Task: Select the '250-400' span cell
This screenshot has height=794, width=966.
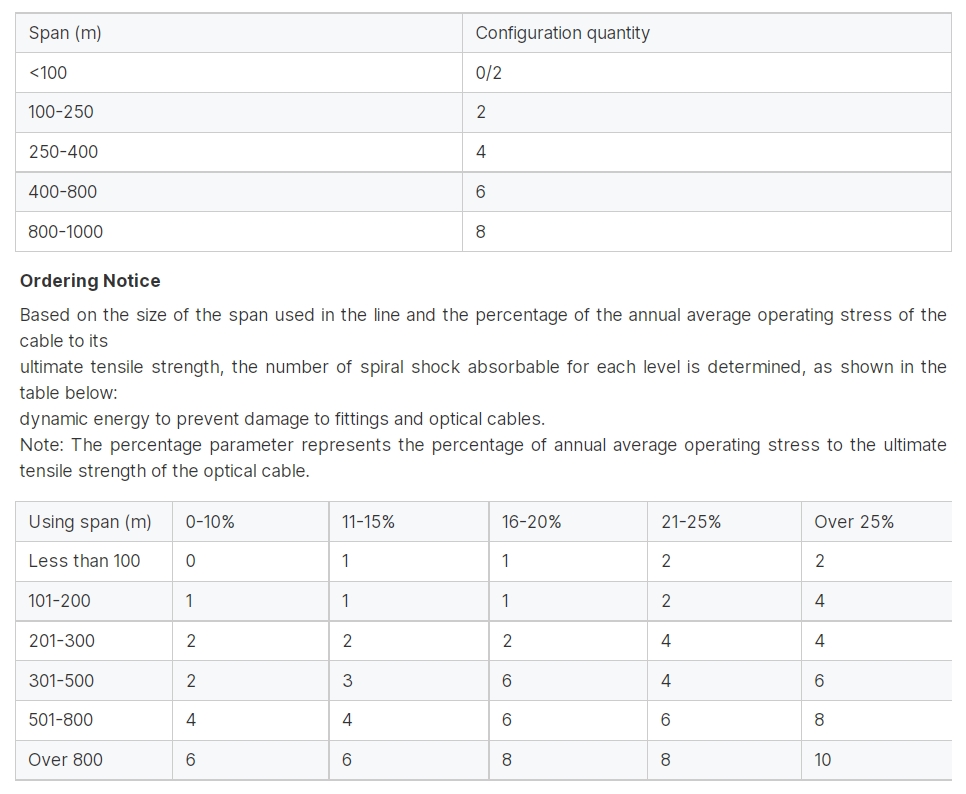Action: click(x=238, y=152)
